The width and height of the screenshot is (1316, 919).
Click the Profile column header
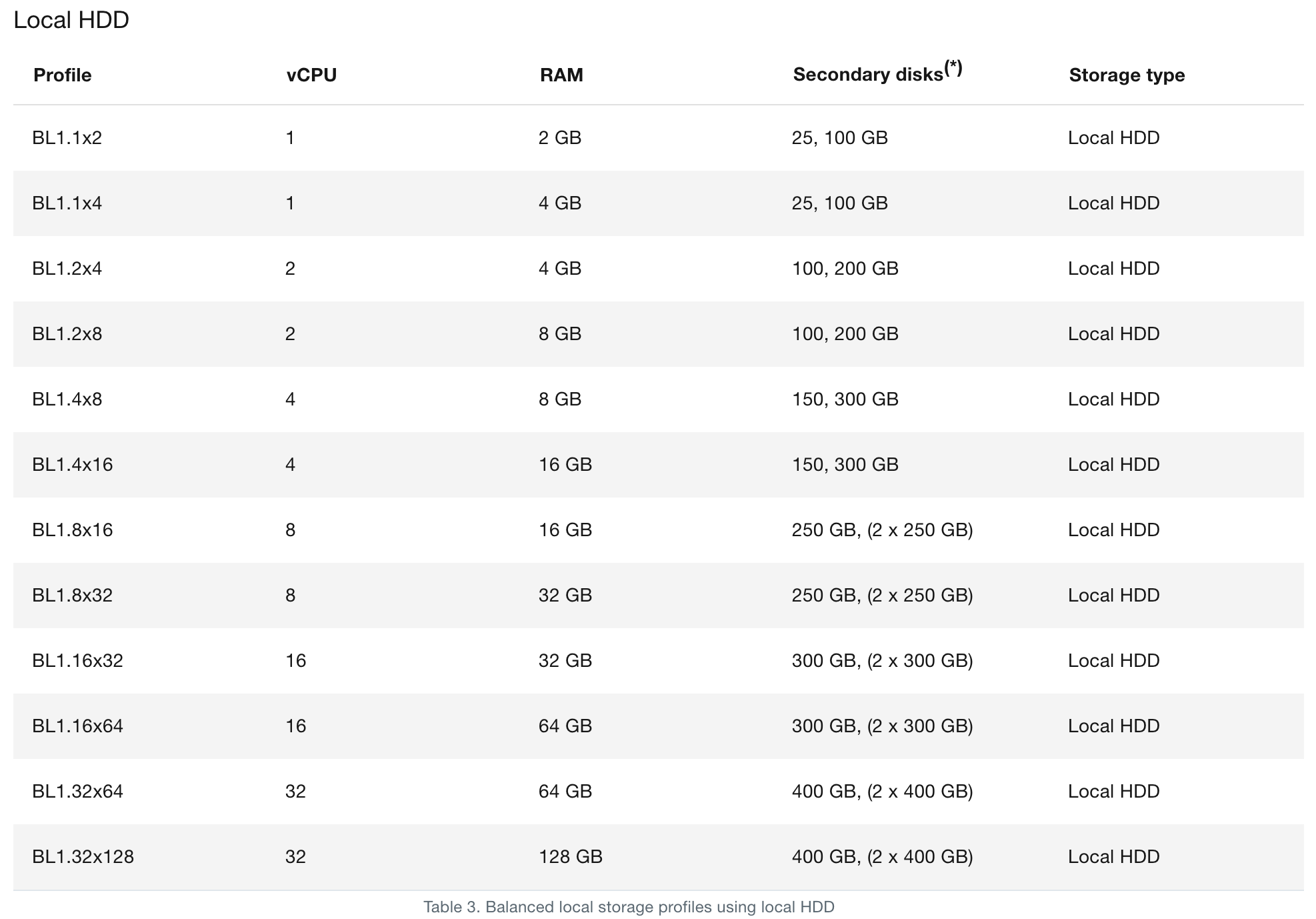tap(62, 75)
